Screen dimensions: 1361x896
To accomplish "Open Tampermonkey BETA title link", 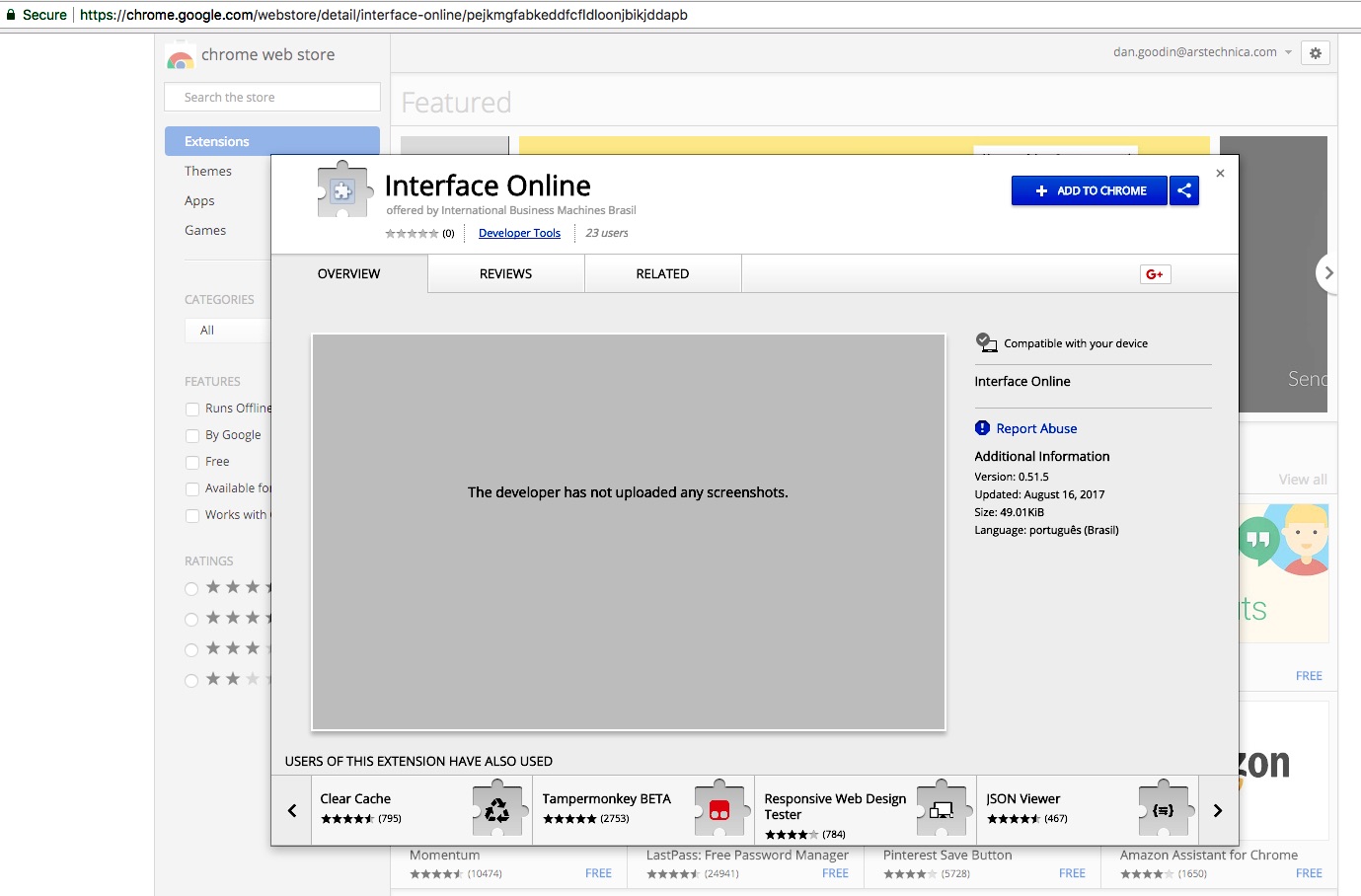I will pyautogui.click(x=606, y=798).
